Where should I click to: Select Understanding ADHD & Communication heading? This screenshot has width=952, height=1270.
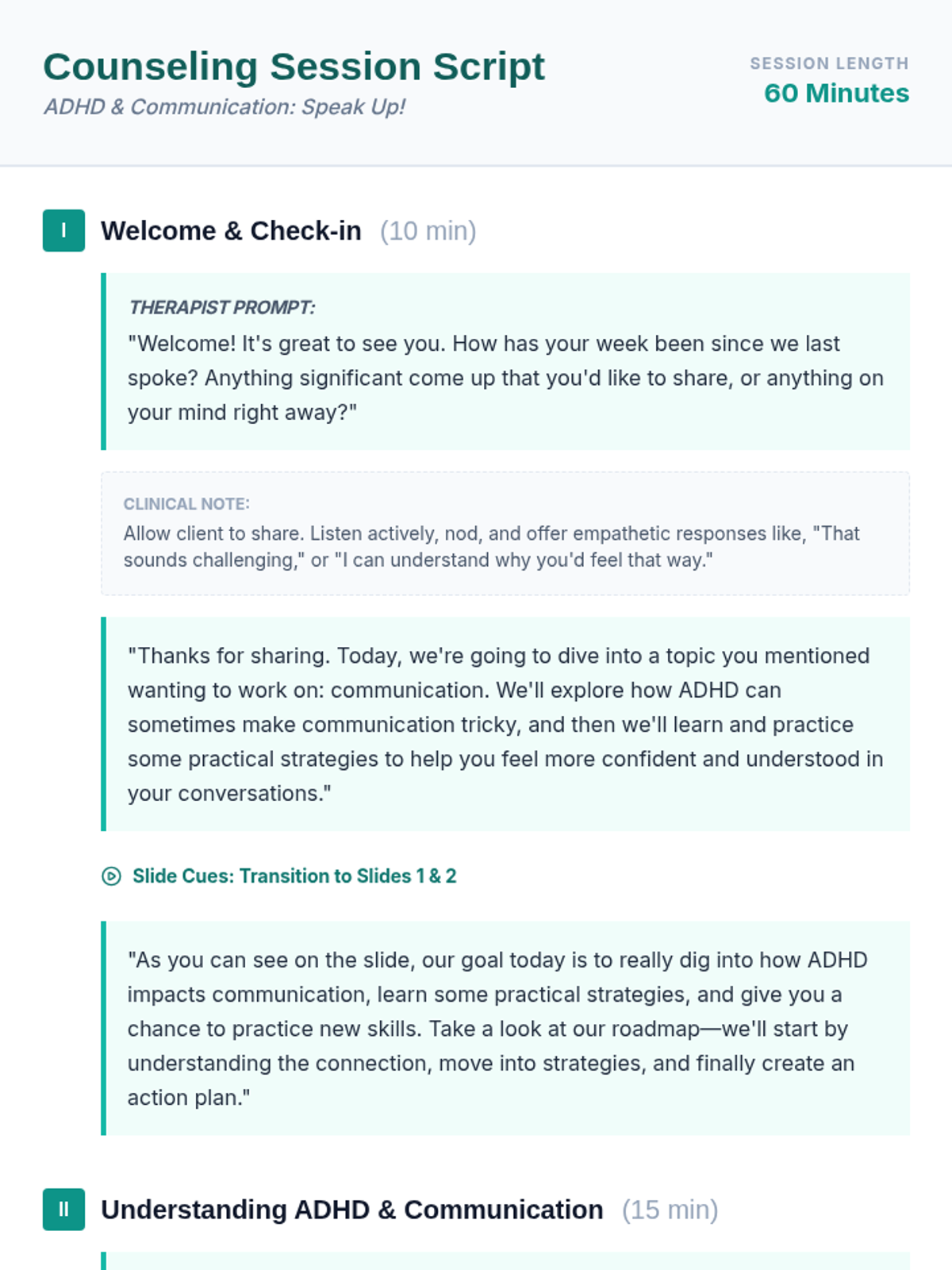click(x=352, y=1210)
